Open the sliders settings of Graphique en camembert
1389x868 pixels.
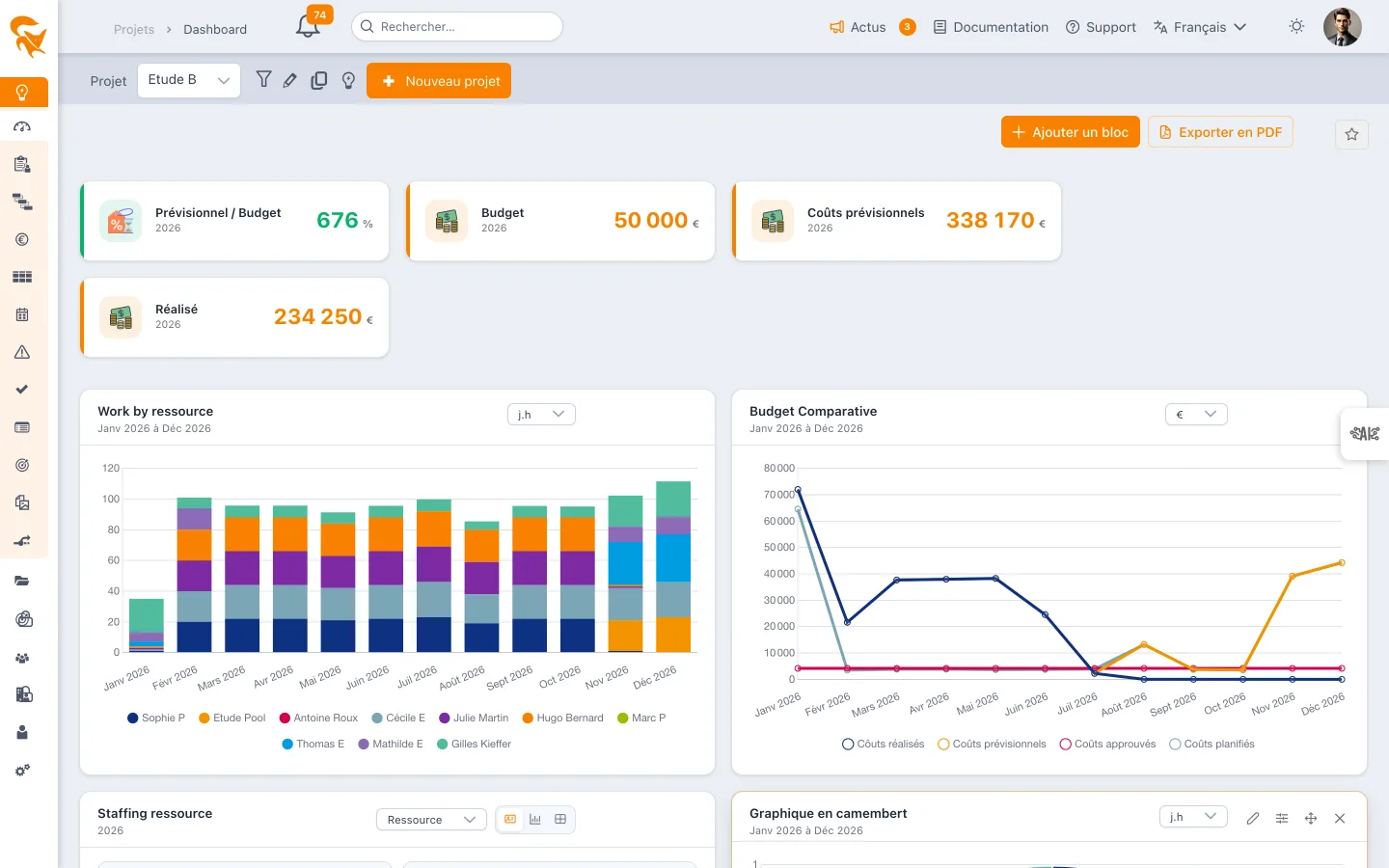1282,819
